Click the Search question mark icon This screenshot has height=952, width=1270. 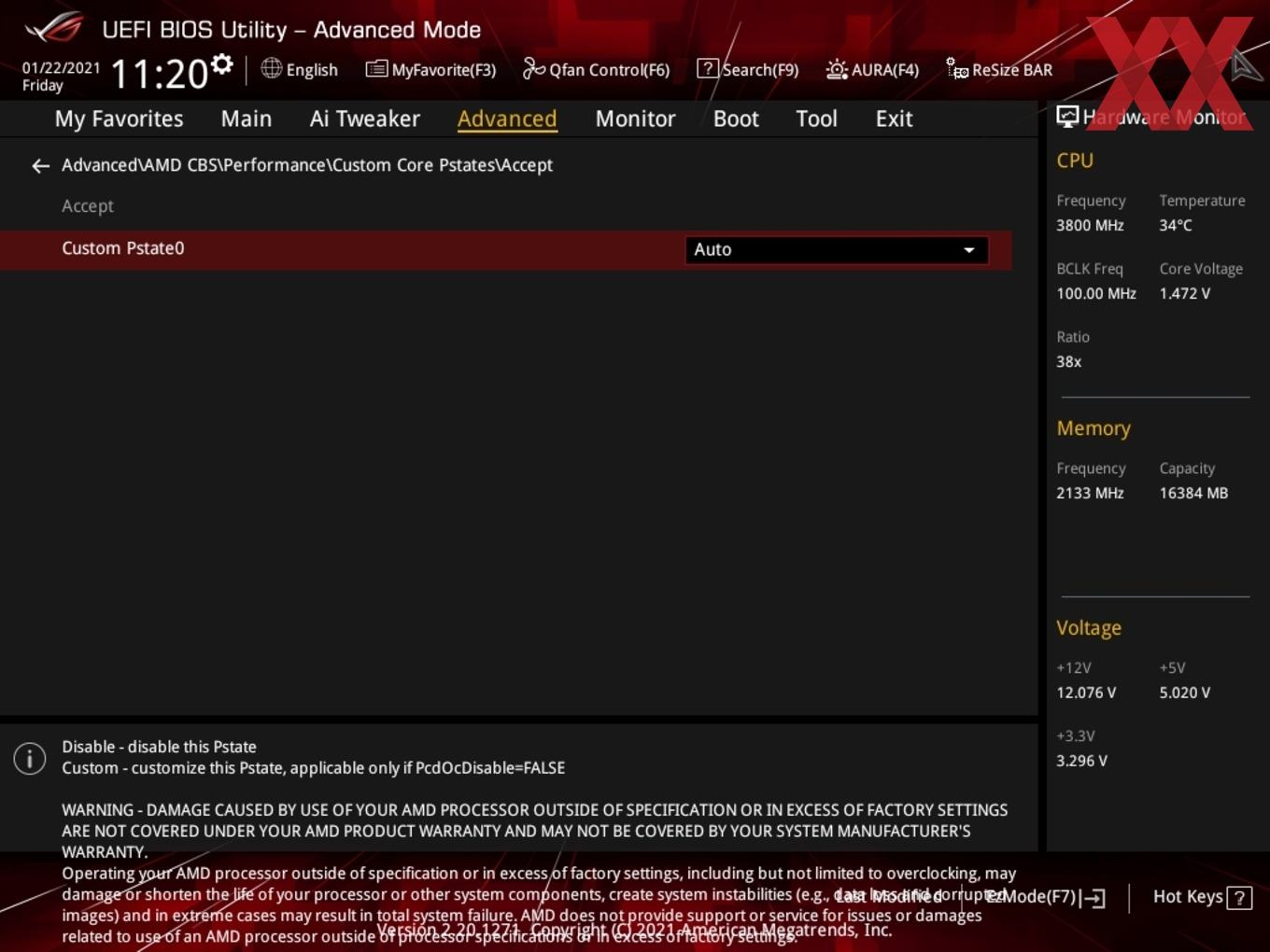pos(708,68)
